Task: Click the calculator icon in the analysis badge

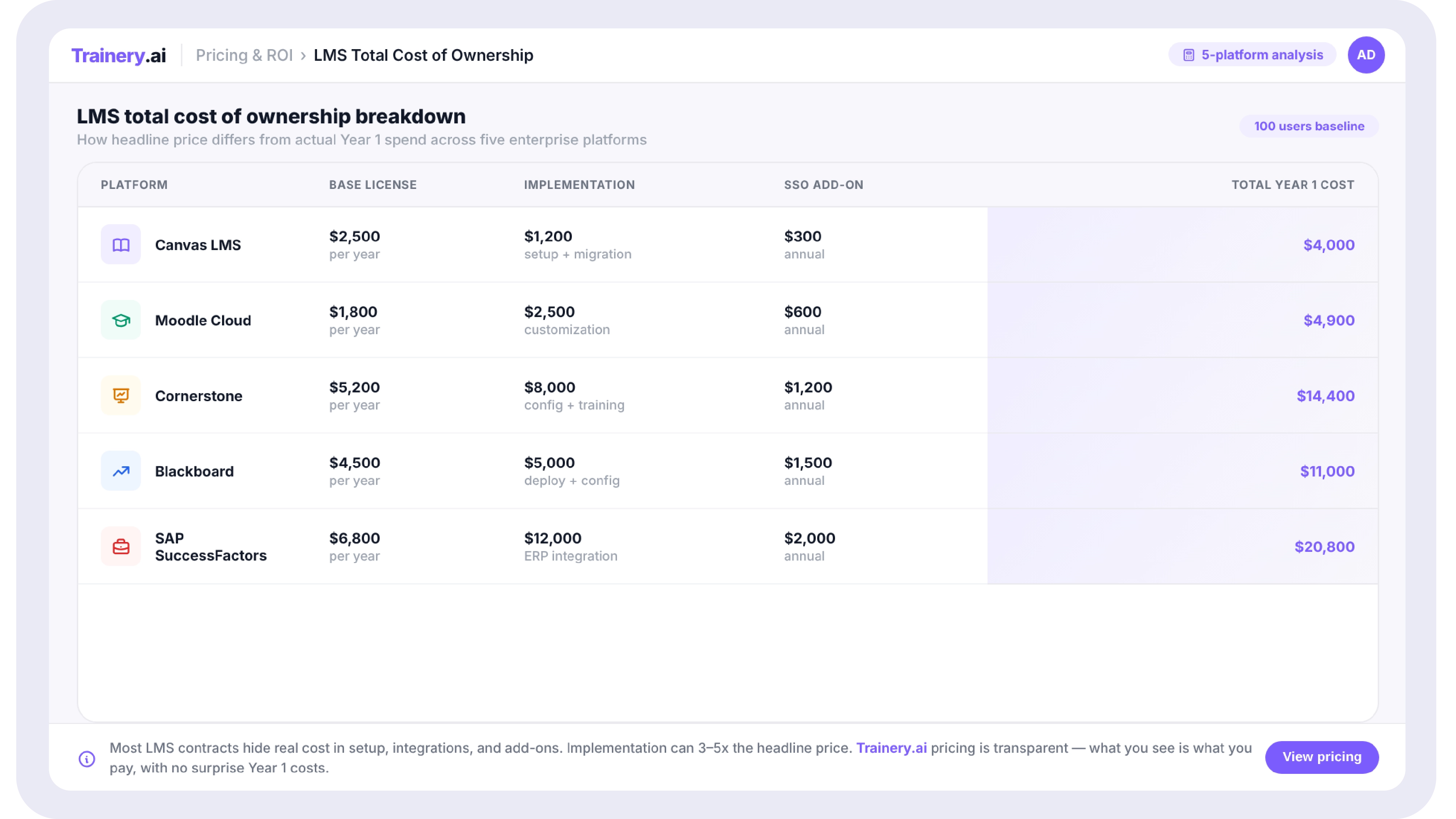Action: [x=1189, y=55]
